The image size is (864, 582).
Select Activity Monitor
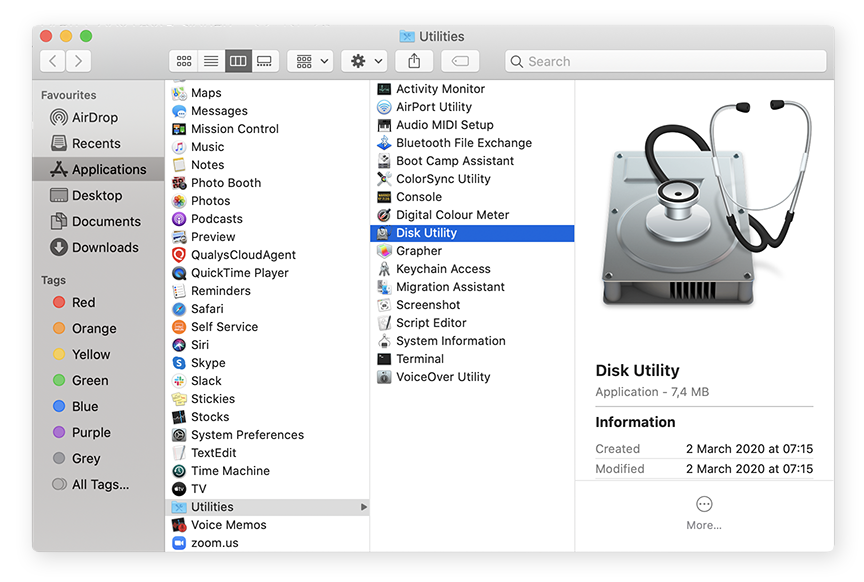point(440,88)
